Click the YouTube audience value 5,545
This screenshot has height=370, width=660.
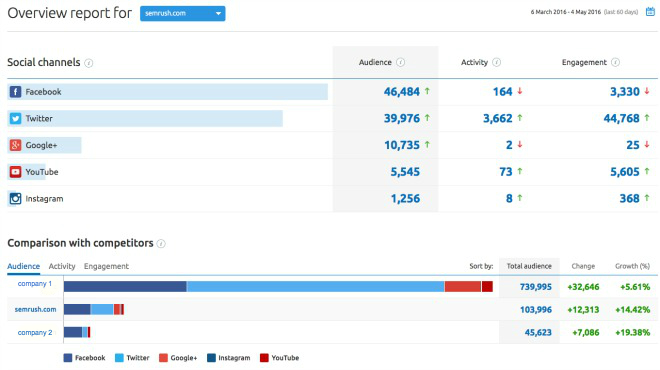(405, 172)
